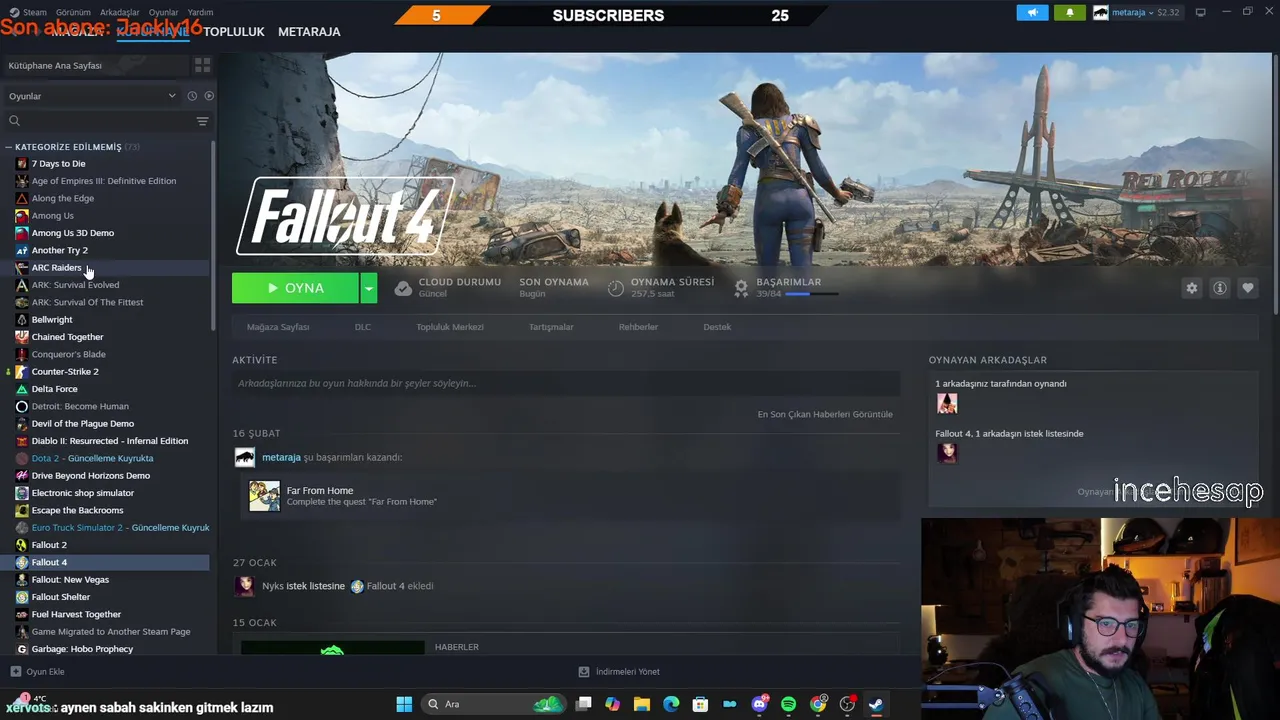This screenshot has height=720, width=1280.
Task: Open Discord from the taskbar
Action: pos(759,704)
